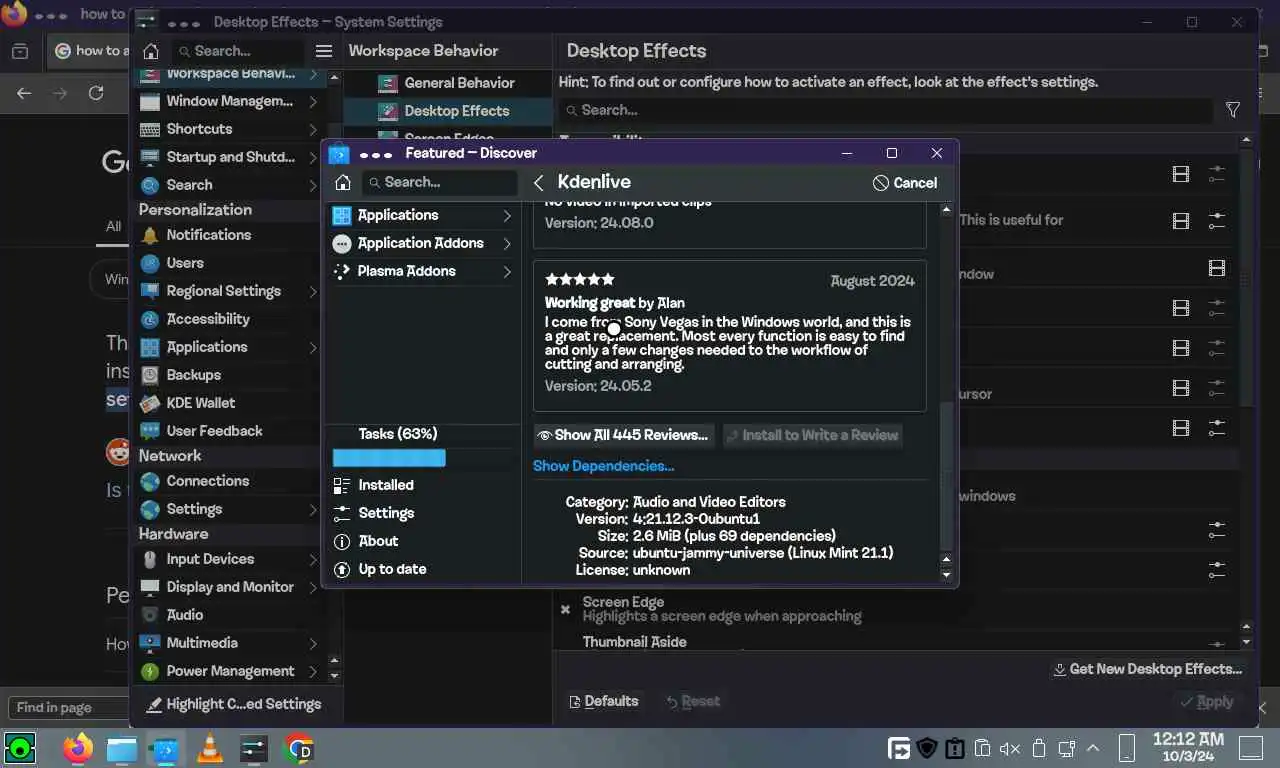The width and height of the screenshot is (1280, 768).
Task: Open the Desktop Effects filter icon
Action: (1233, 110)
